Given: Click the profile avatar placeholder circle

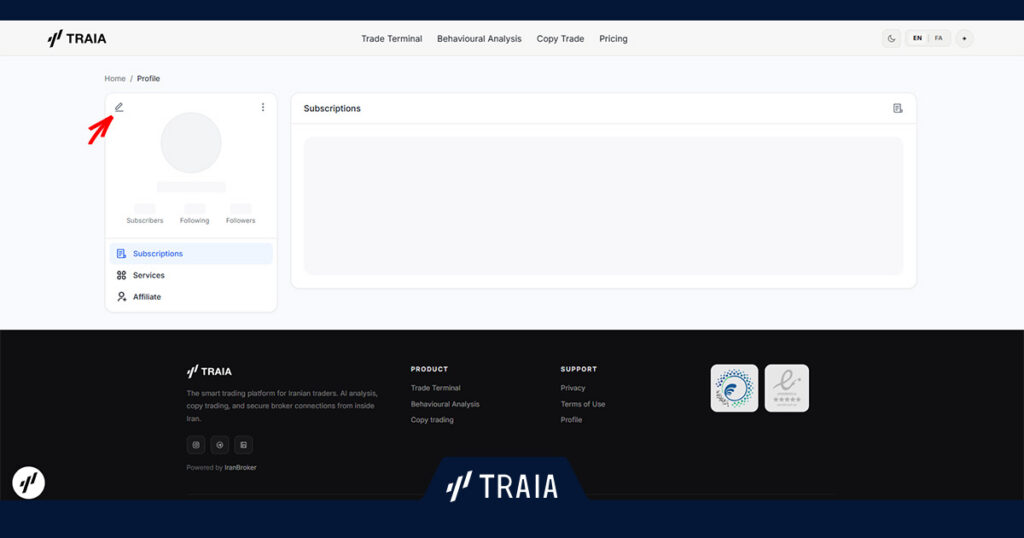Looking at the screenshot, I should click(191, 142).
